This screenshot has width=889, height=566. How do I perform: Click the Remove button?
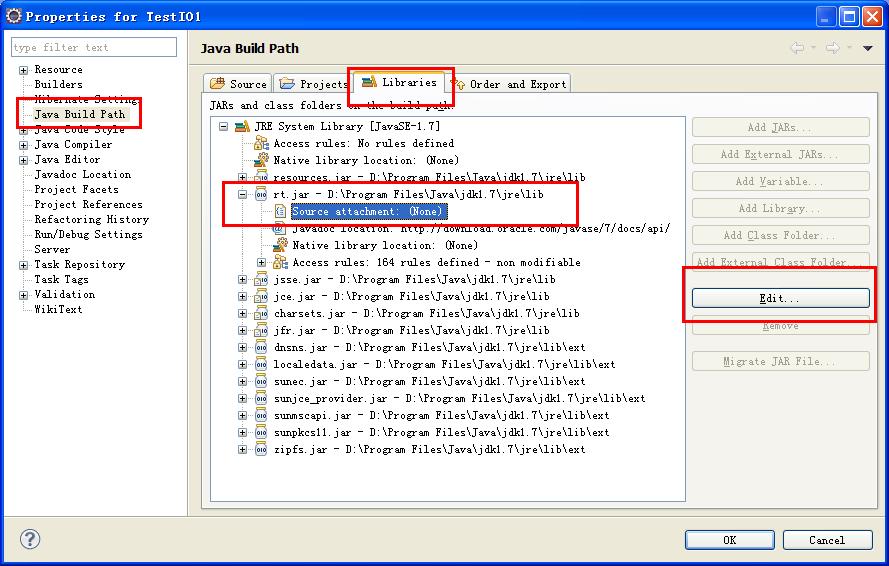[780, 326]
